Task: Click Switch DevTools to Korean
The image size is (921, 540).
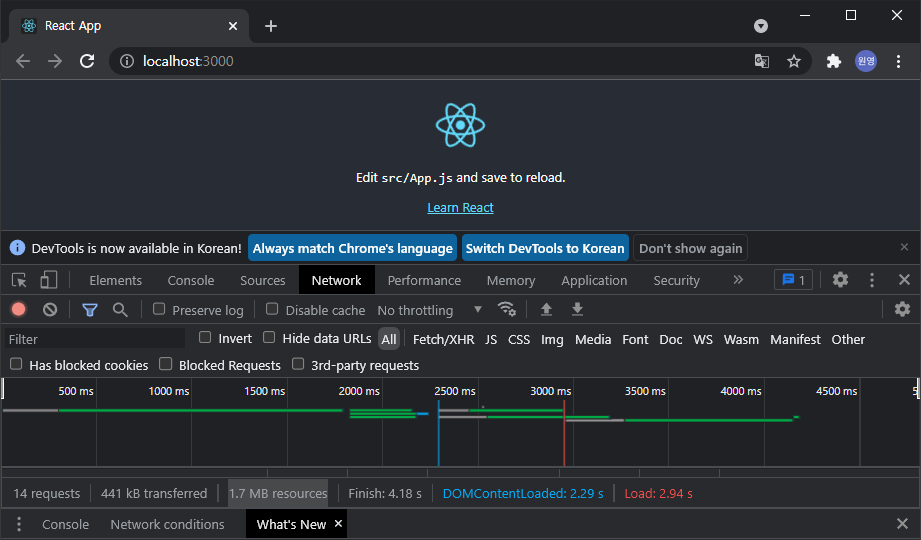Action: coord(545,248)
